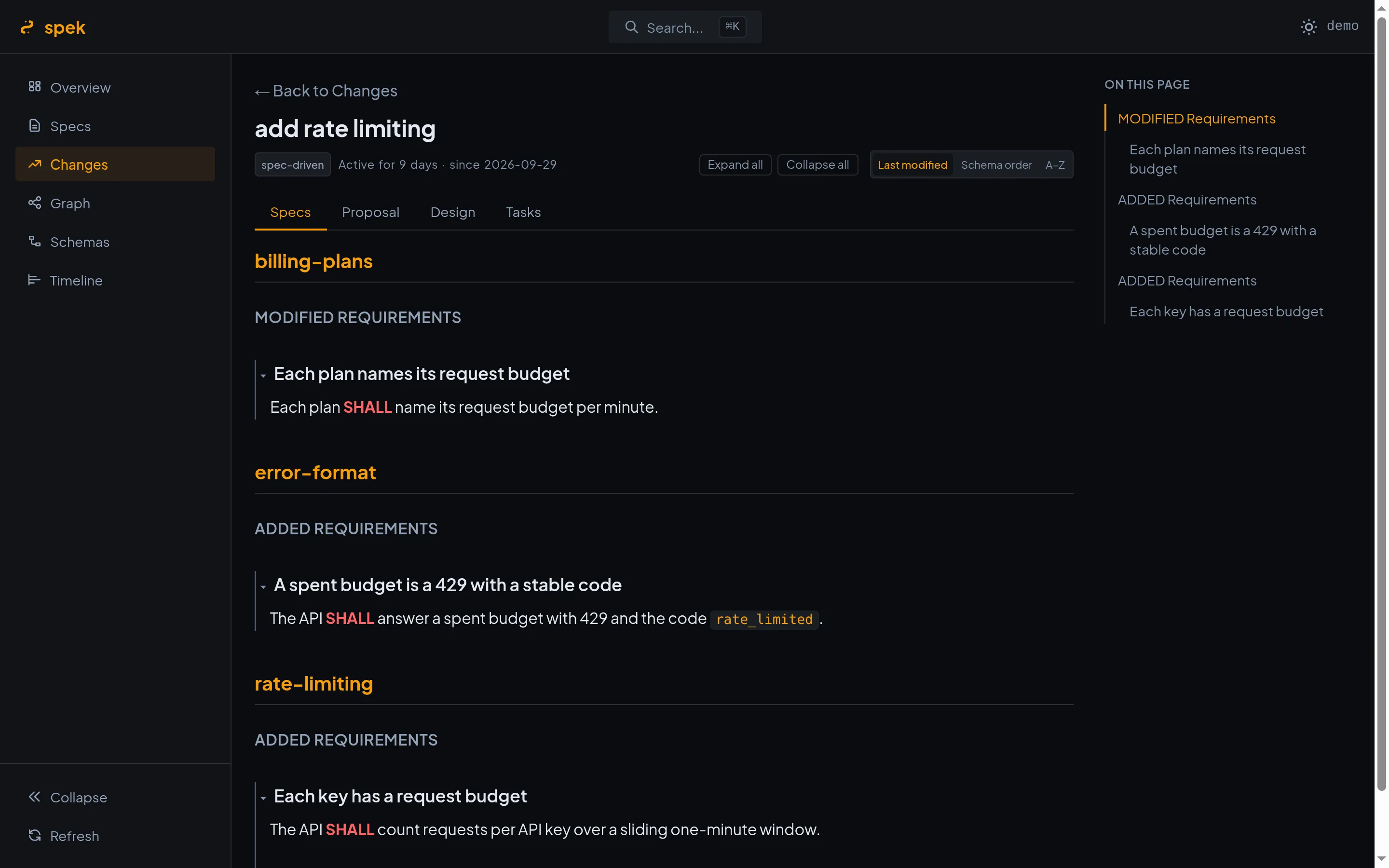This screenshot has width=1389, height=868.
Task: Open the rate-limiting spec heading link
Action: (313, 684)
